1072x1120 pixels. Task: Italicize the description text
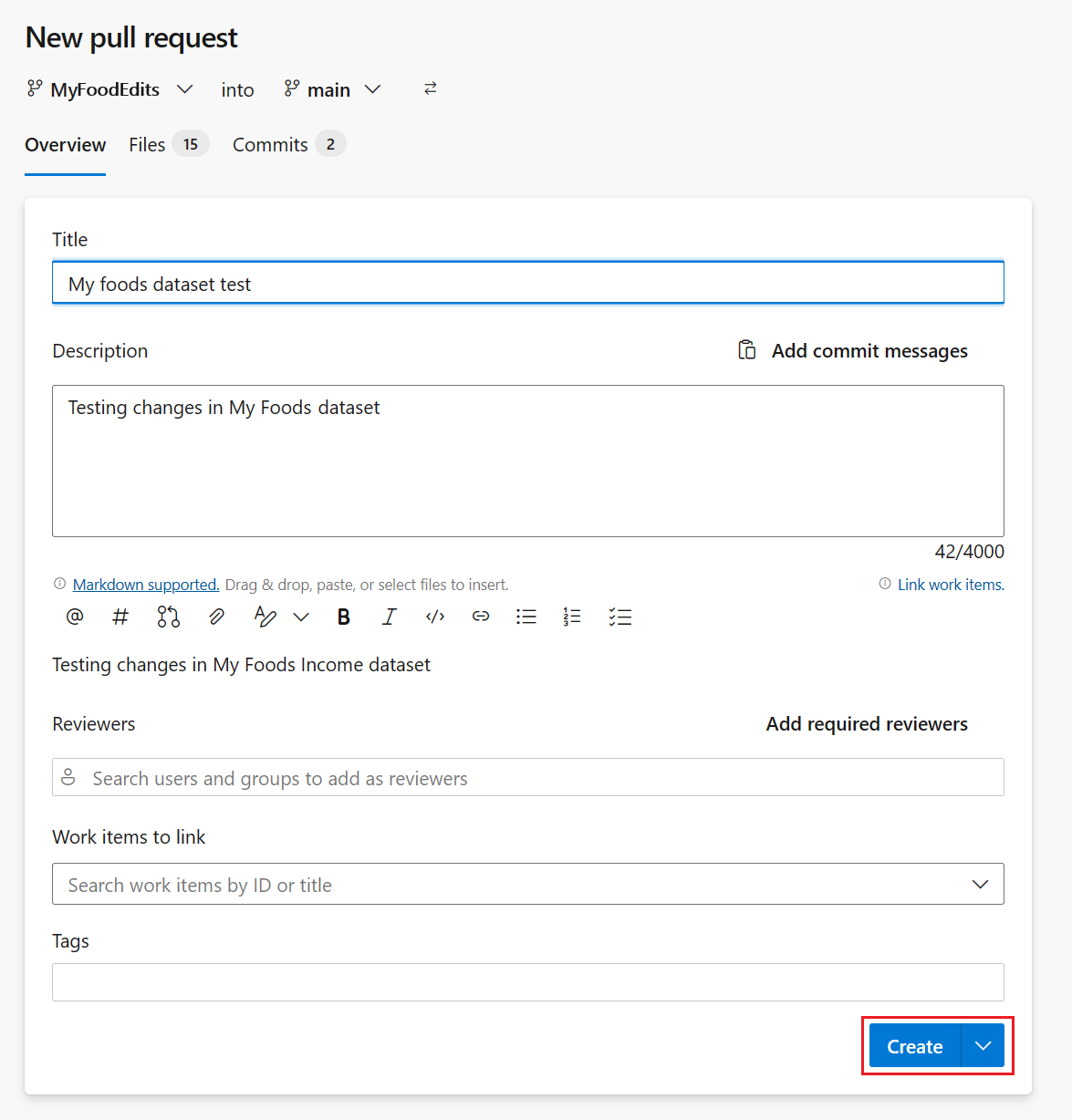pos(389,617)
